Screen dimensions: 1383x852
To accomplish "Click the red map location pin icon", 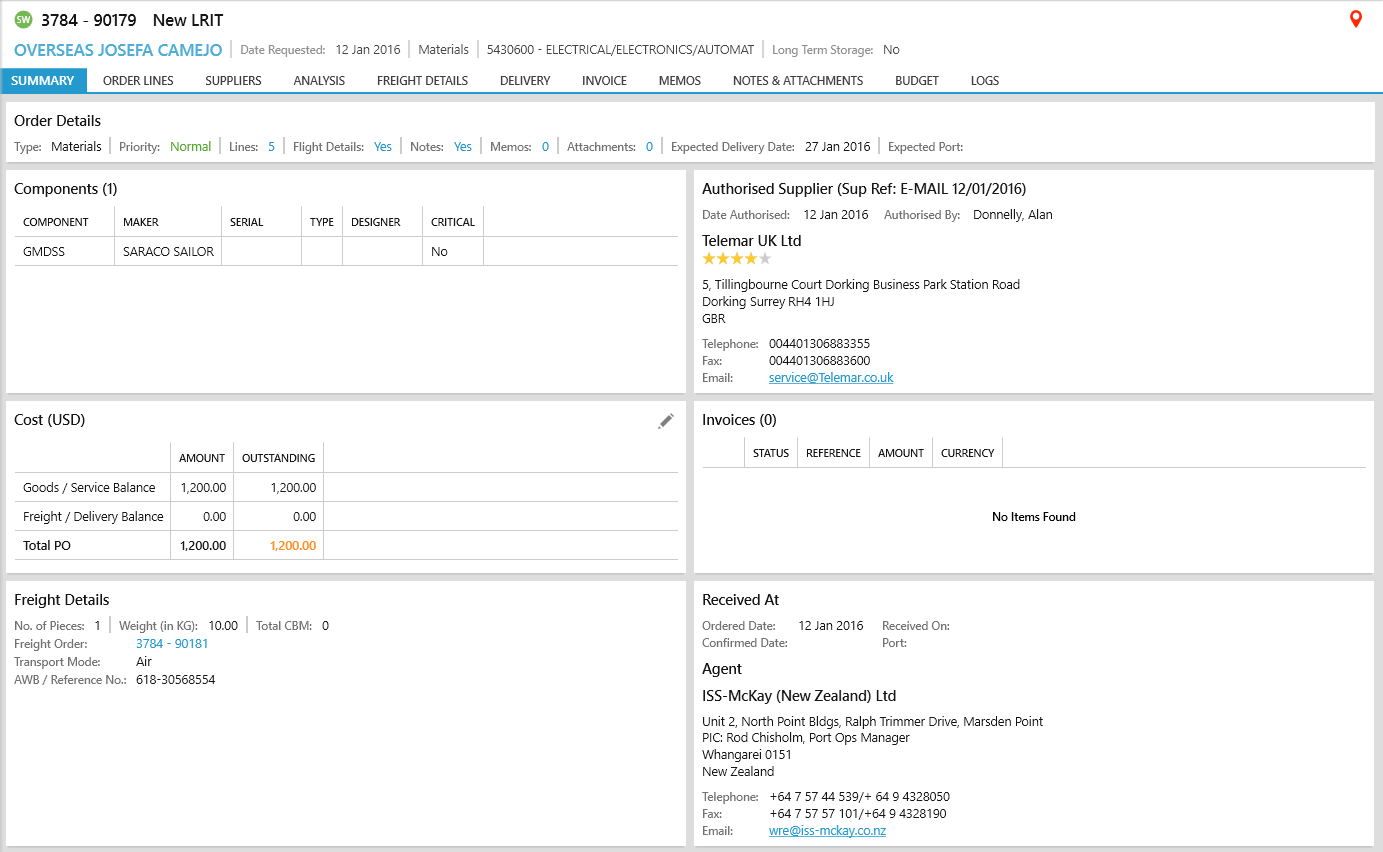I will coord(1356,19).
